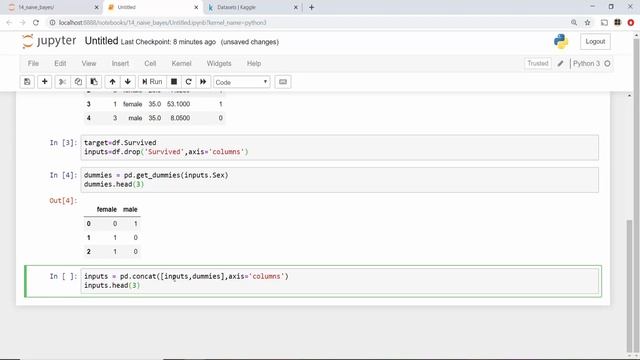The image size is (640, 360).
Task: Click the Python logo icon
Action: pos(561,41)
